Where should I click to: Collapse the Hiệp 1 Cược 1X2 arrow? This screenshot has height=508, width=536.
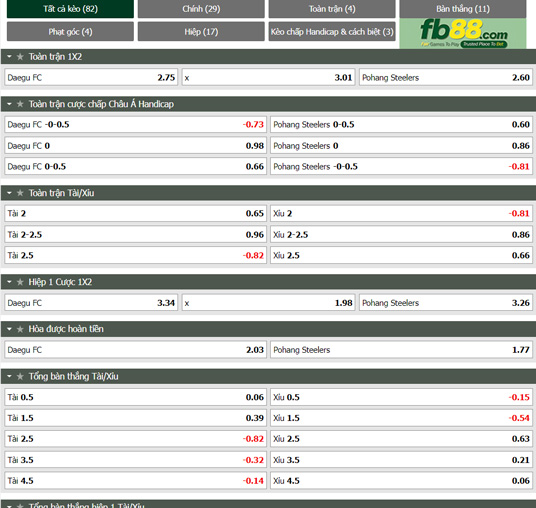pyautogui.click(x=9, y=282)
